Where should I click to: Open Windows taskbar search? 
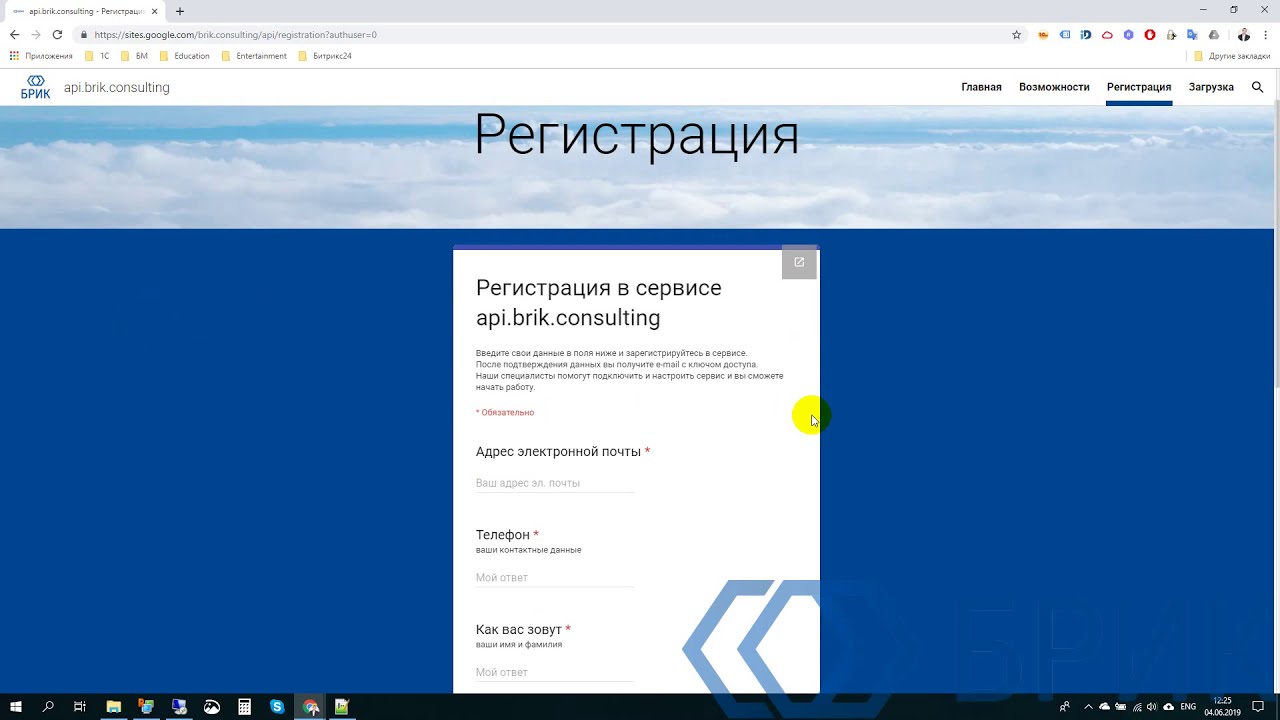[48, 707]
